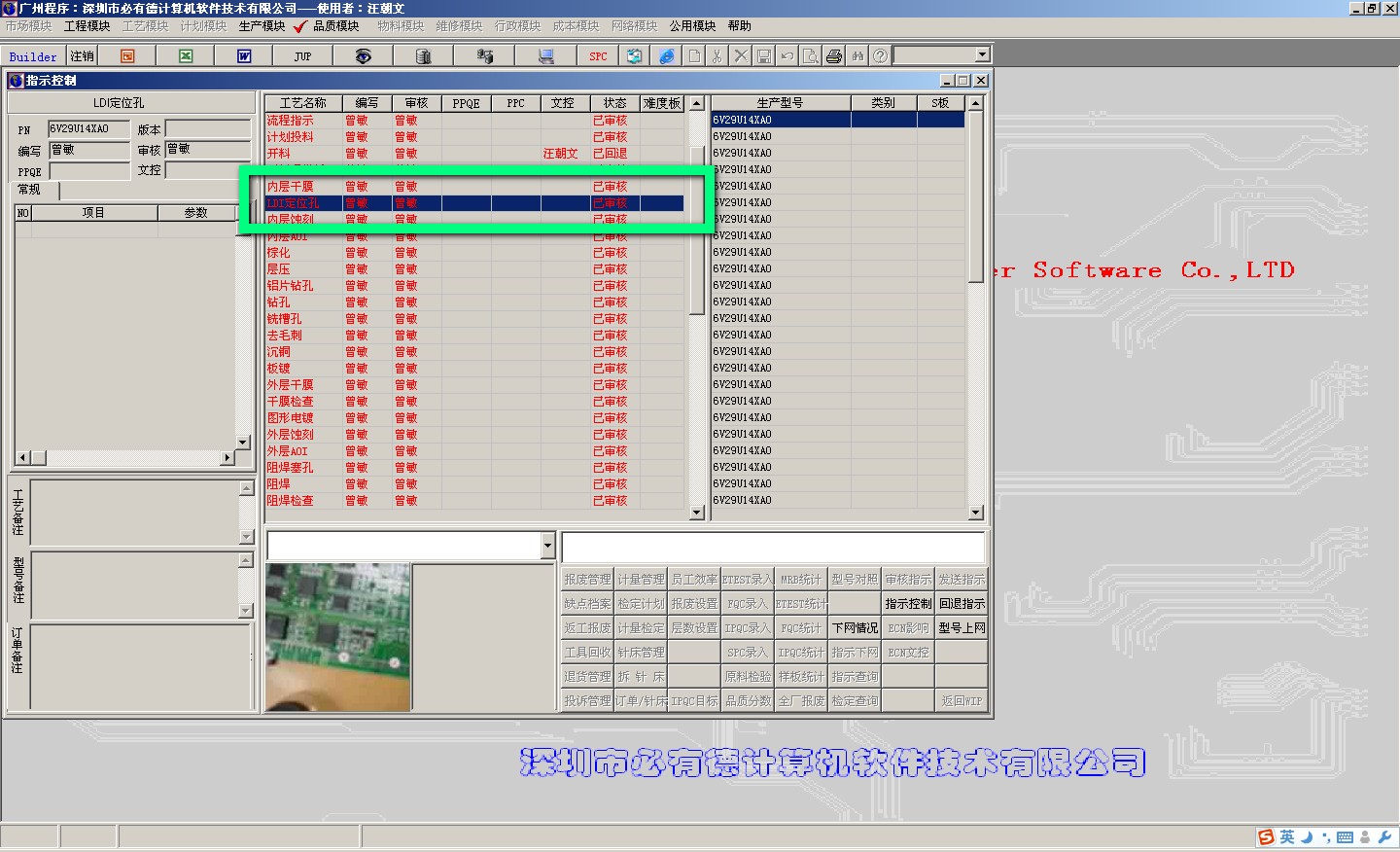Image resolution: width=1400 pixels, height=852 pixels.
Task: Open the SPC toolbar button
Action: pos(598,56)
